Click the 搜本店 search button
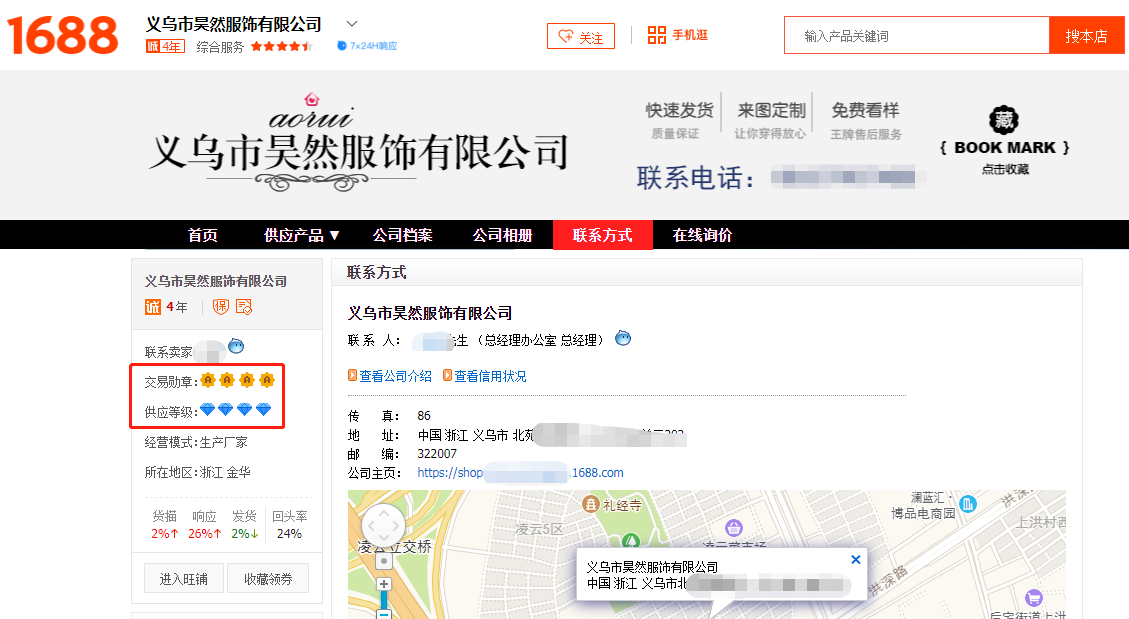The height and width of the screenshot is (619, 1129). 1086,35
